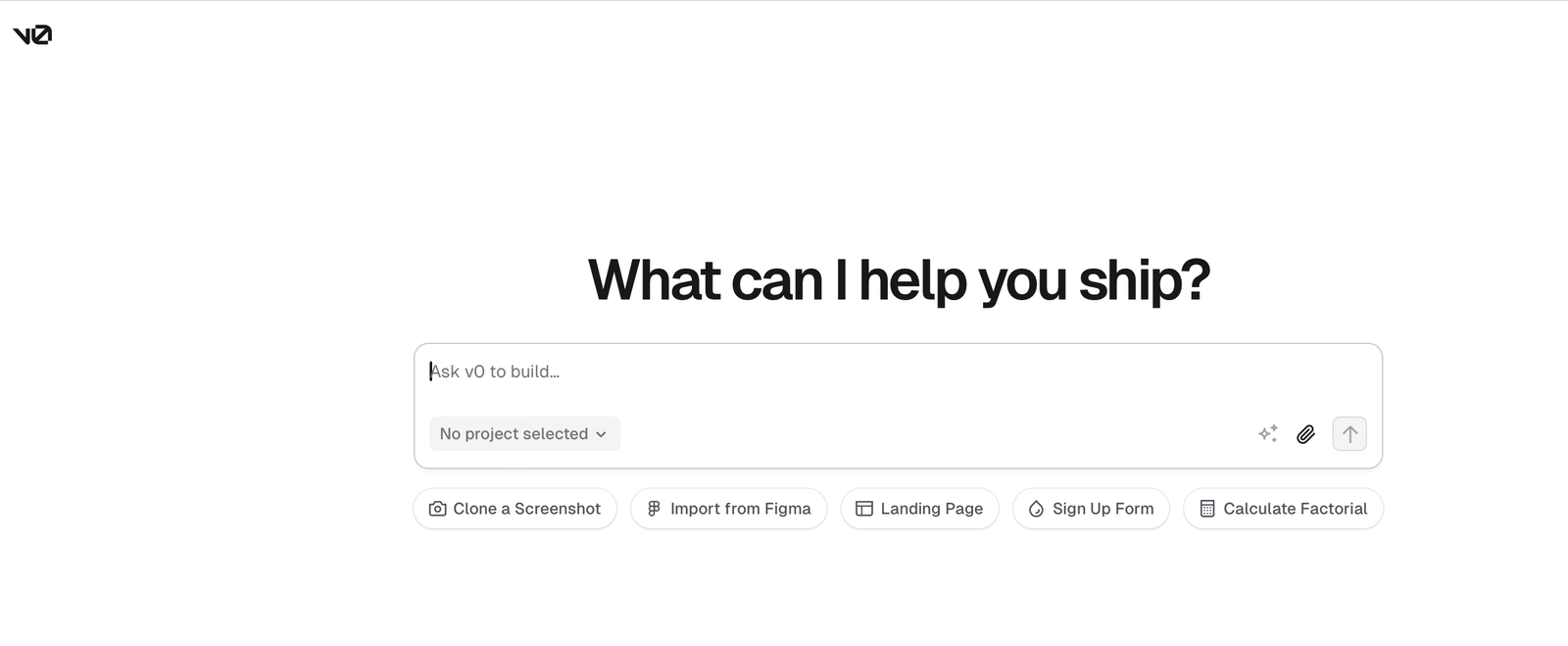Choose the Calculate Factorial suggestion label
Viewport: 1568px width, 646px height.
coord(1295,509)
